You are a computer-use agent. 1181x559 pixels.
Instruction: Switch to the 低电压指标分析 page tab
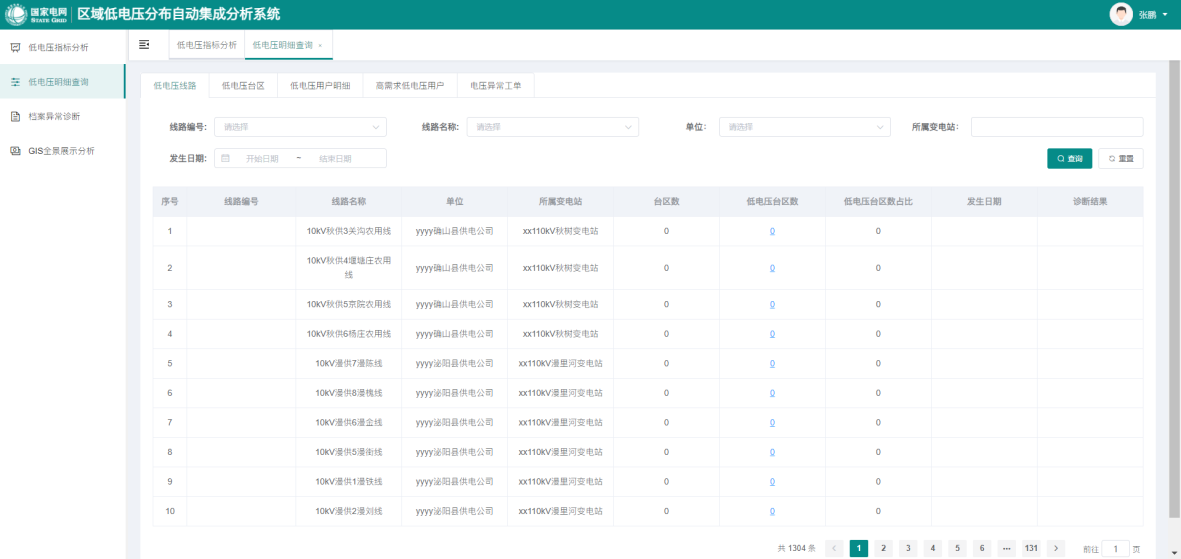click(206, 45)
